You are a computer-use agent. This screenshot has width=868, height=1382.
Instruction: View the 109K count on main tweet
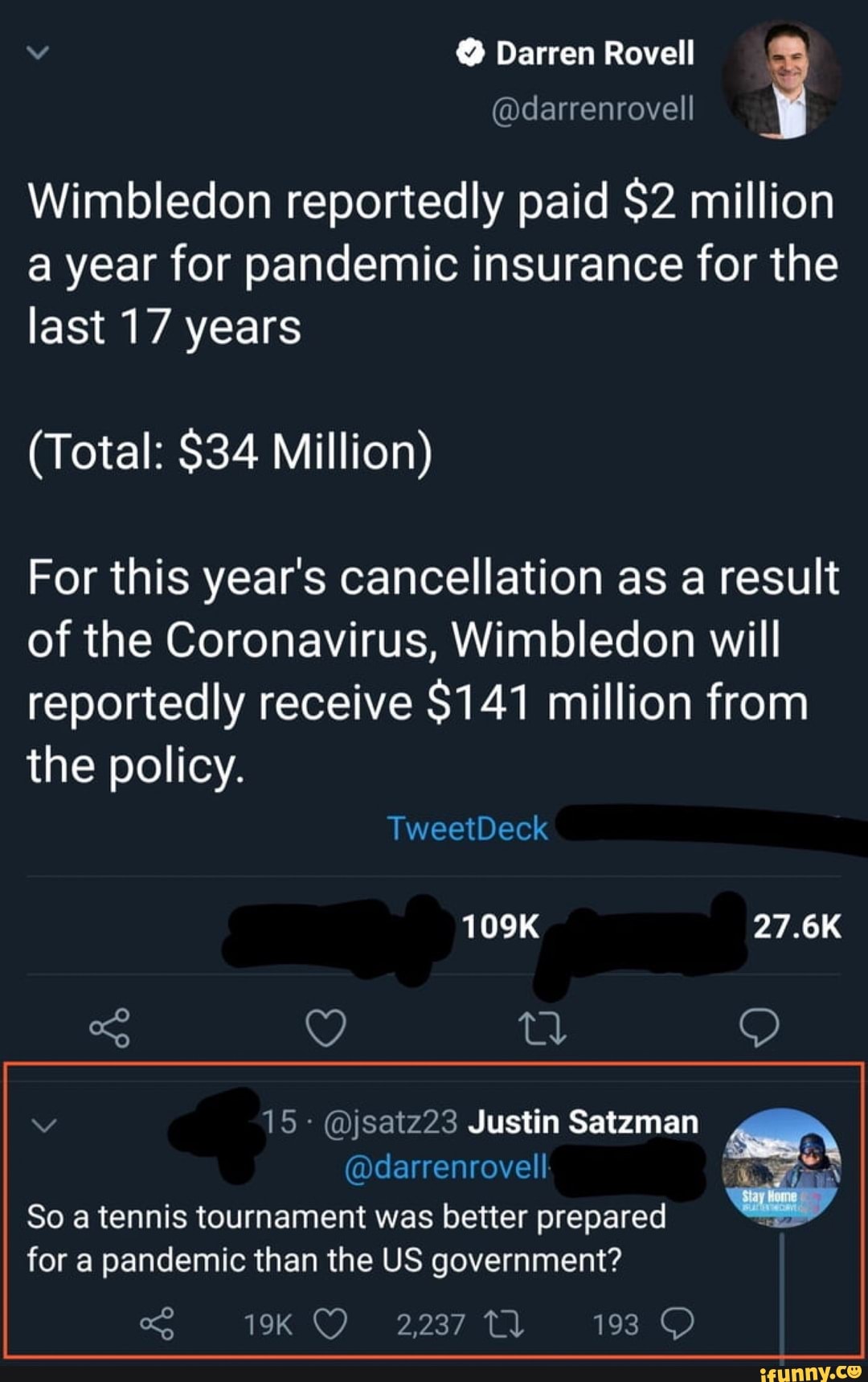point(500,926)
